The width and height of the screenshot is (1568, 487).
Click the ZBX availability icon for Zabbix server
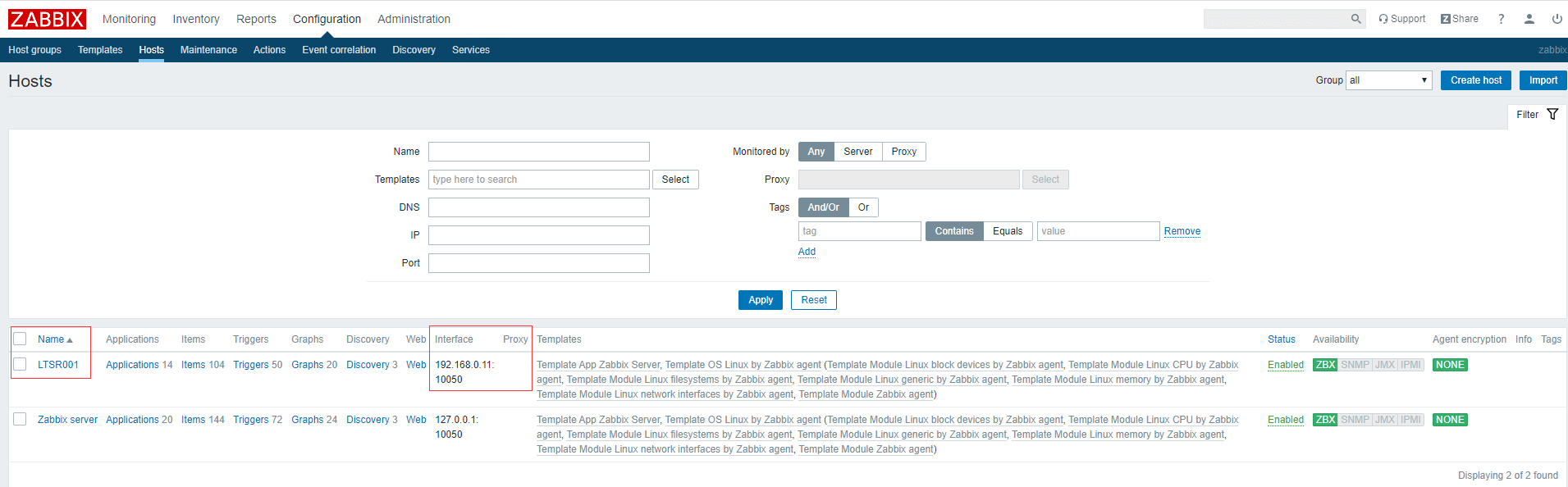pos(1325,420)
